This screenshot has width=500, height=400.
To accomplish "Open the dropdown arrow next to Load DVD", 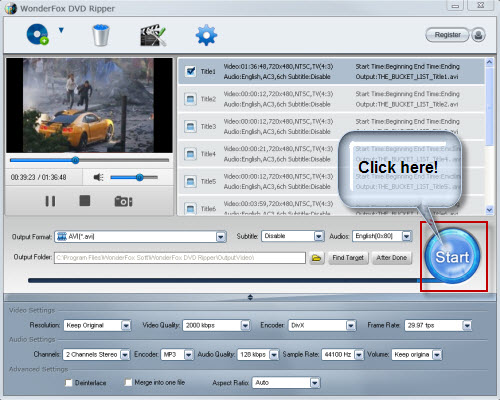I will (61, 30).
